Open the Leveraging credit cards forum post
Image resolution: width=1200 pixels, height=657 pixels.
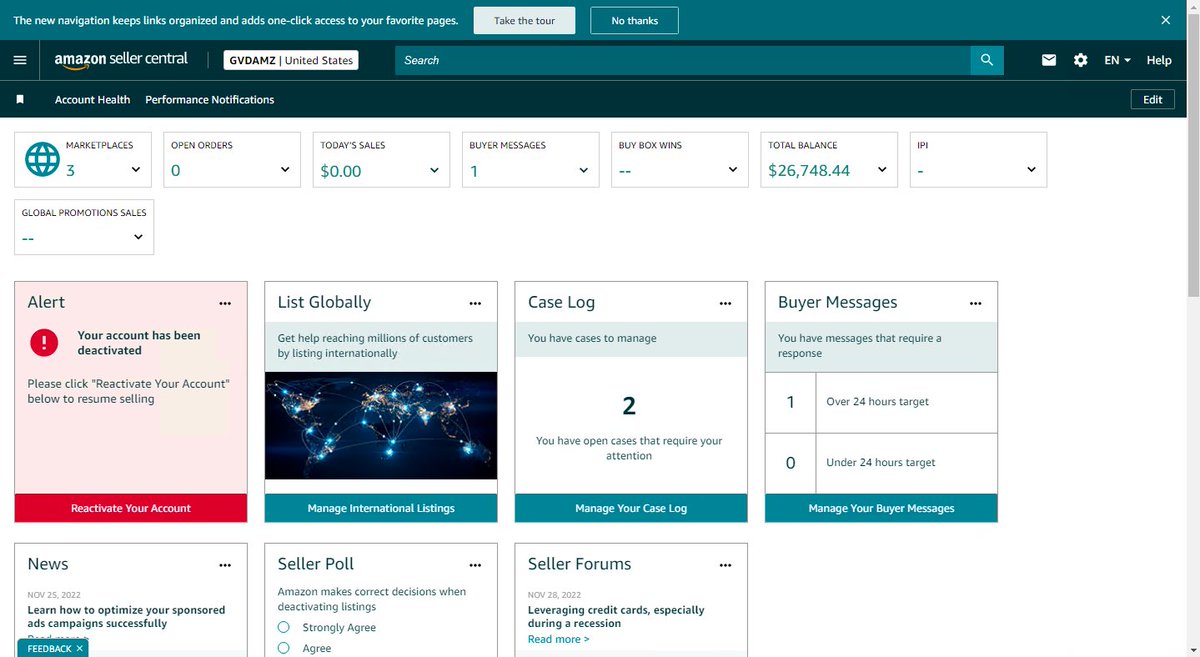pyautogui.click(x=616, y=616)
